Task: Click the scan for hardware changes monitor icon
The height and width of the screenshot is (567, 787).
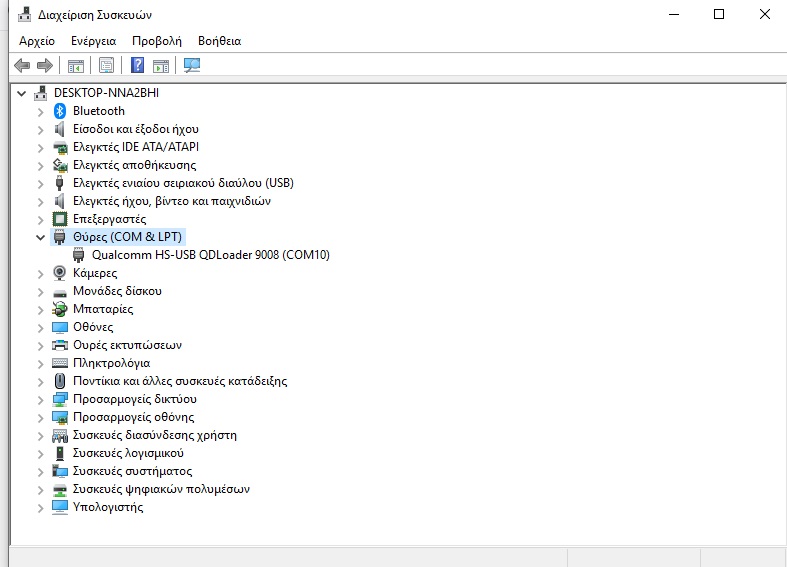Action: click(x=192, y=66)
